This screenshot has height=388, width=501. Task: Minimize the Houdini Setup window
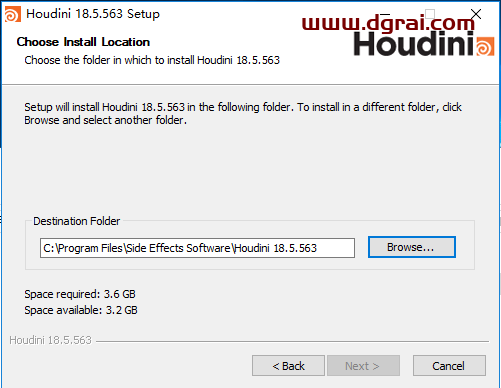[x=384, y=14]
